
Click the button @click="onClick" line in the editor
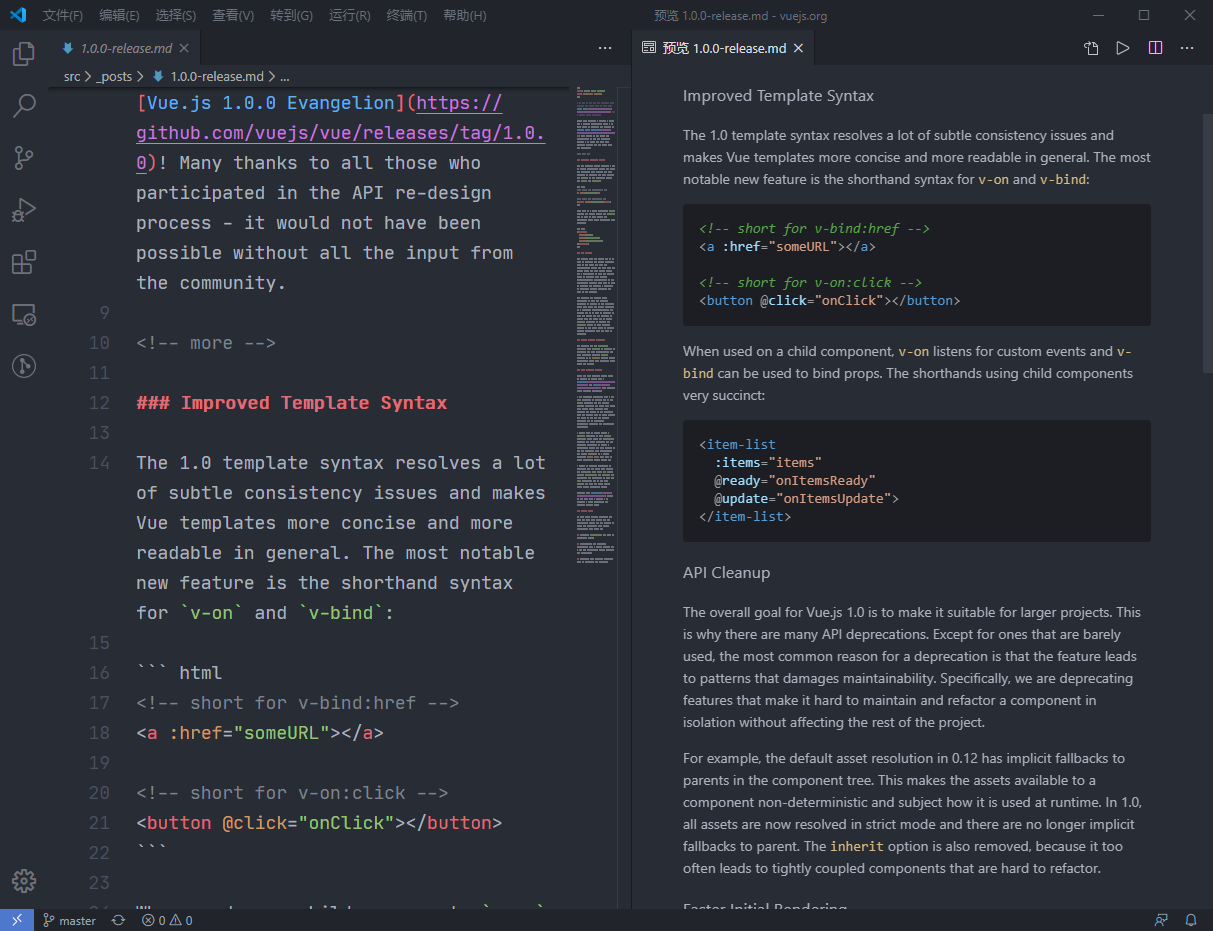click(319, 823)
